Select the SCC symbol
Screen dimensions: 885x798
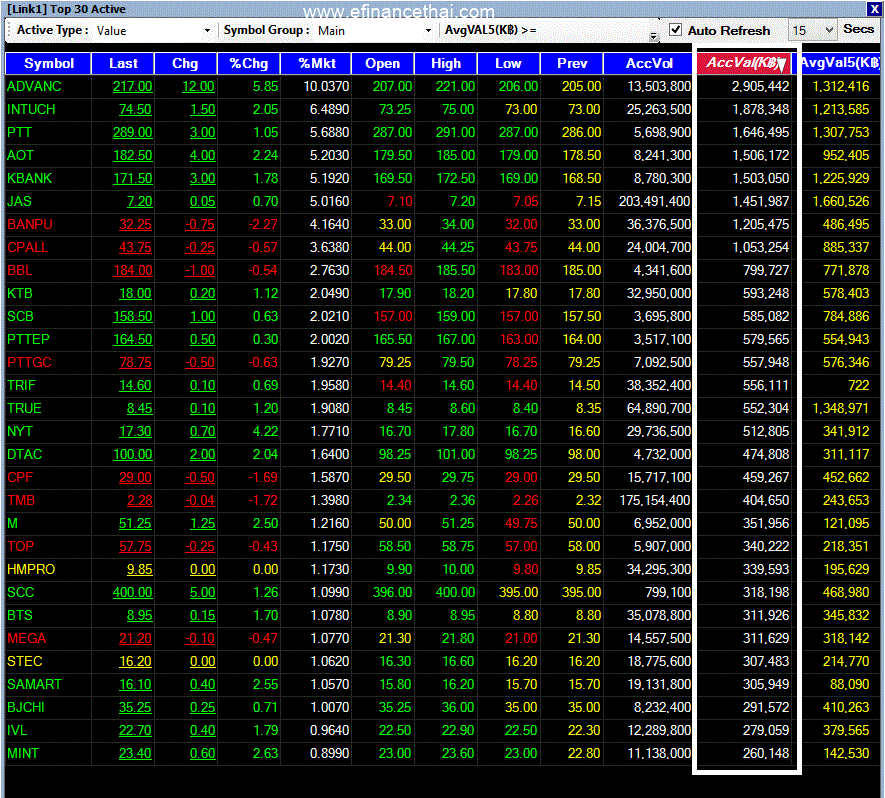[21, 593]
